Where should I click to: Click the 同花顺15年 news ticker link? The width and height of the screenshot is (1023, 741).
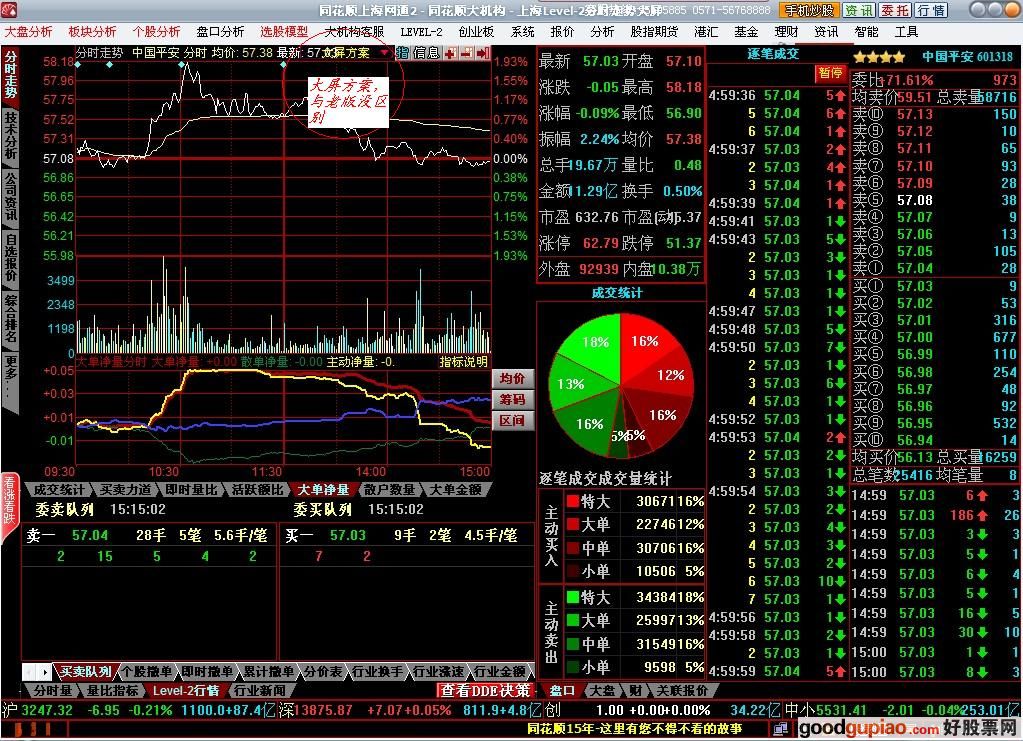[634, 729]
